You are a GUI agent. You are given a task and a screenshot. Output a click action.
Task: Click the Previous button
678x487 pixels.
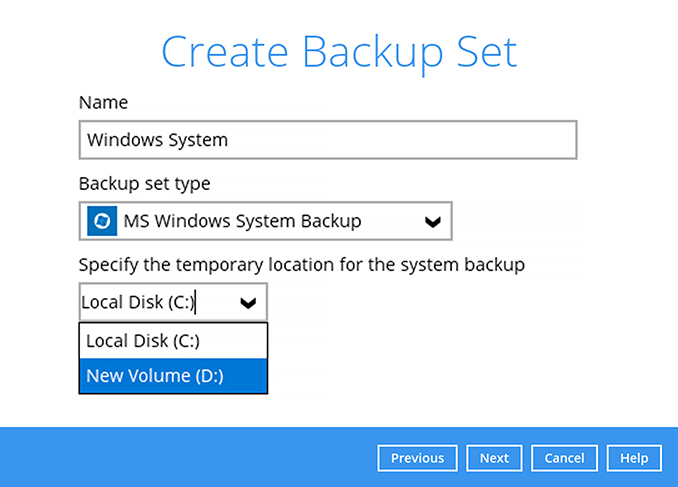(x=417, y=458)
